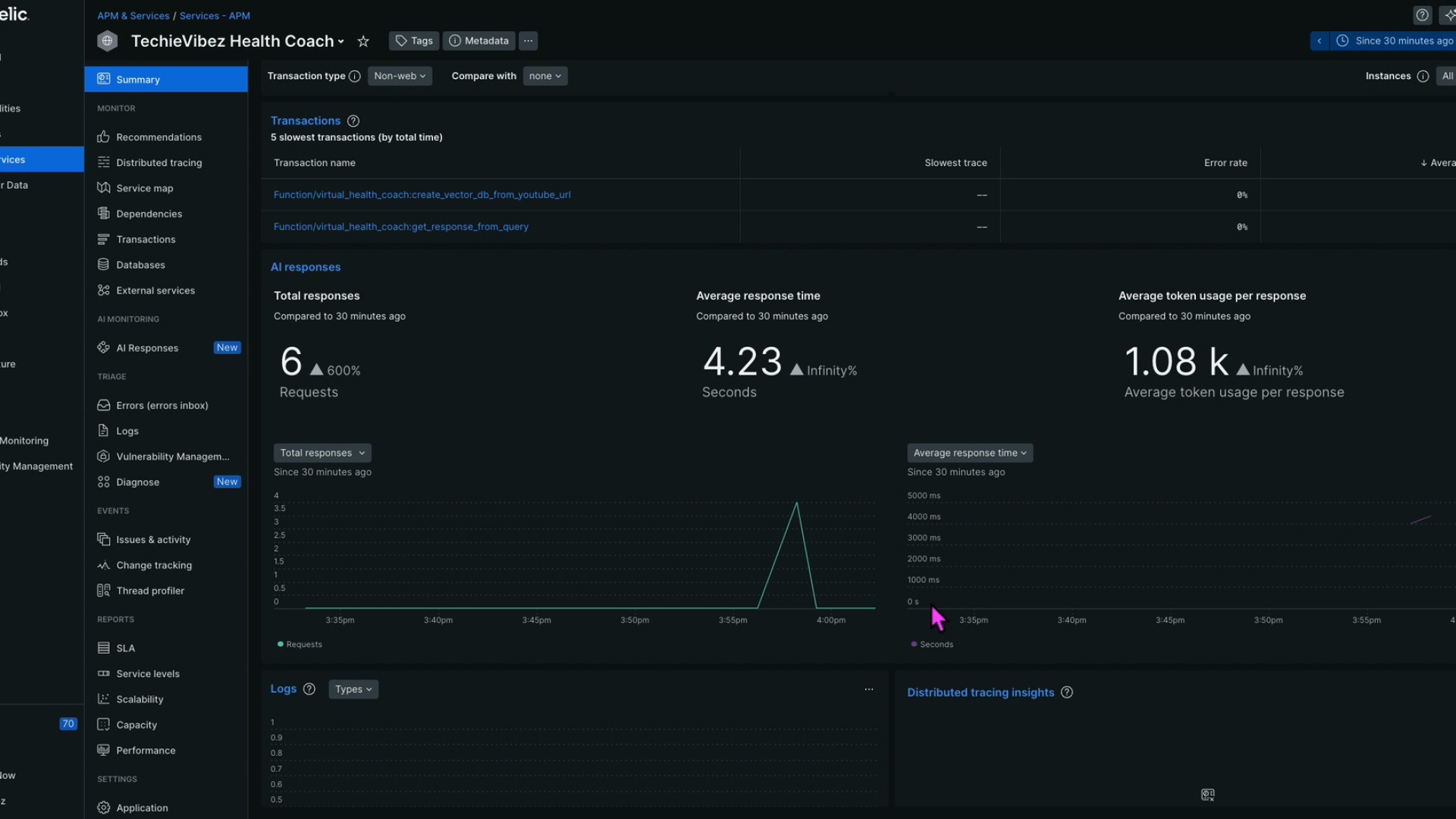Click the service hexagon entity icon
The image size is (1456, 819).
[x=108, y=41]
